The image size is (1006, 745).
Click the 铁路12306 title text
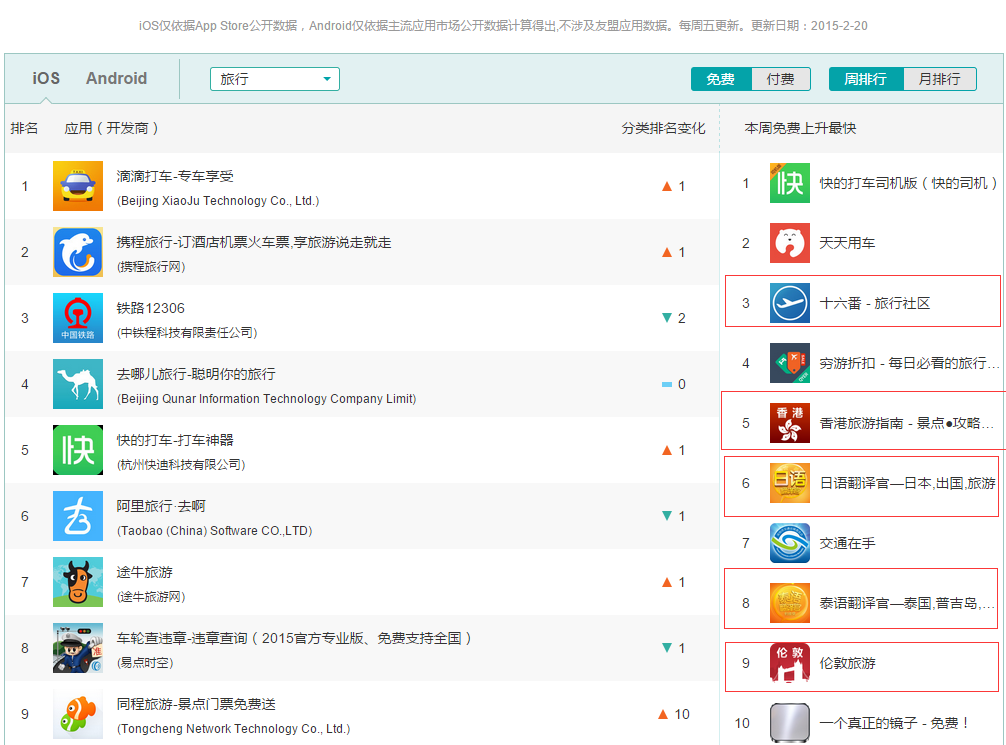[x=151, y=308]
